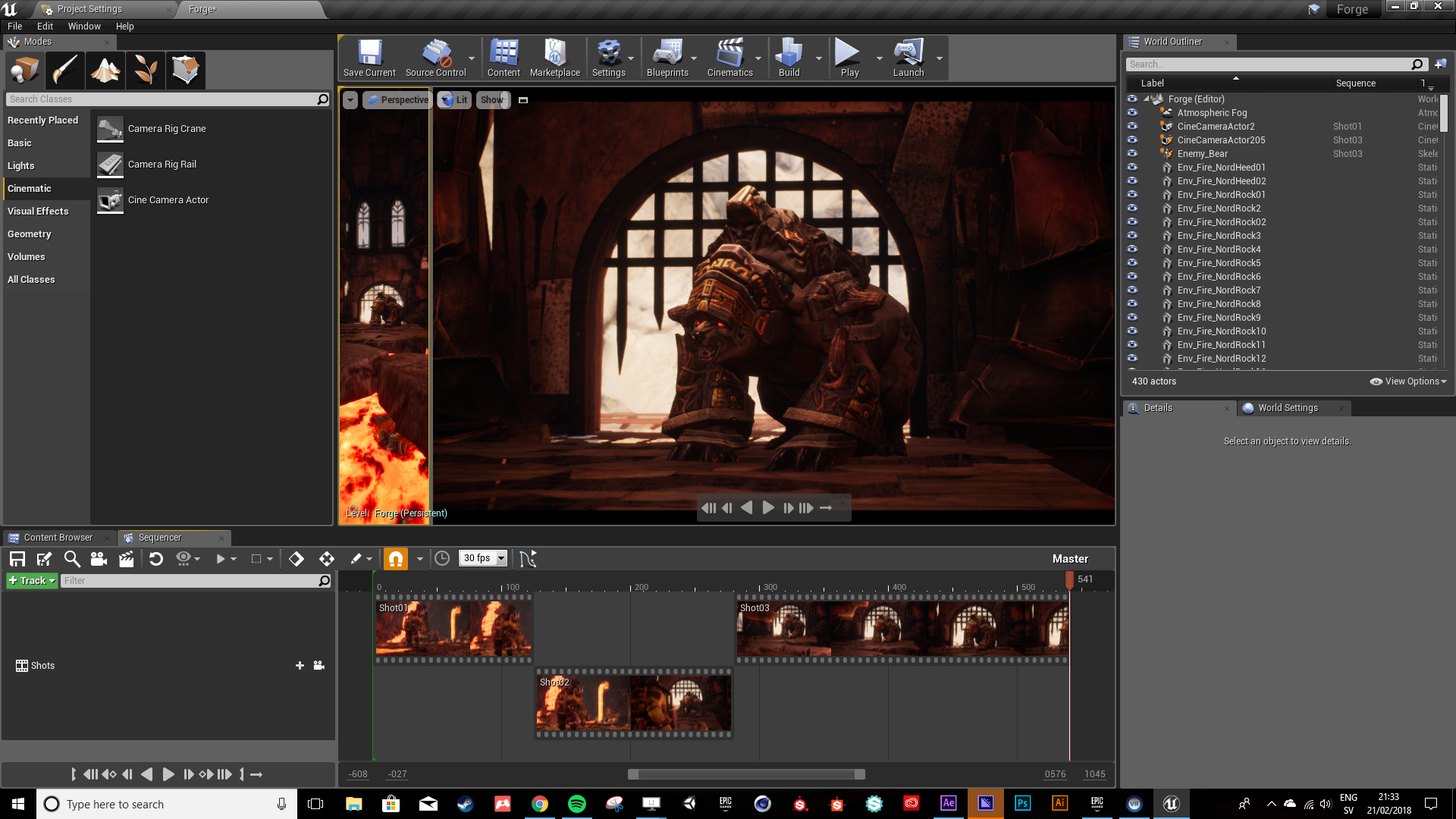Click the playhead marker at frame 541
This screenshot has height=819, width=1456.
tap(1069, 579)
